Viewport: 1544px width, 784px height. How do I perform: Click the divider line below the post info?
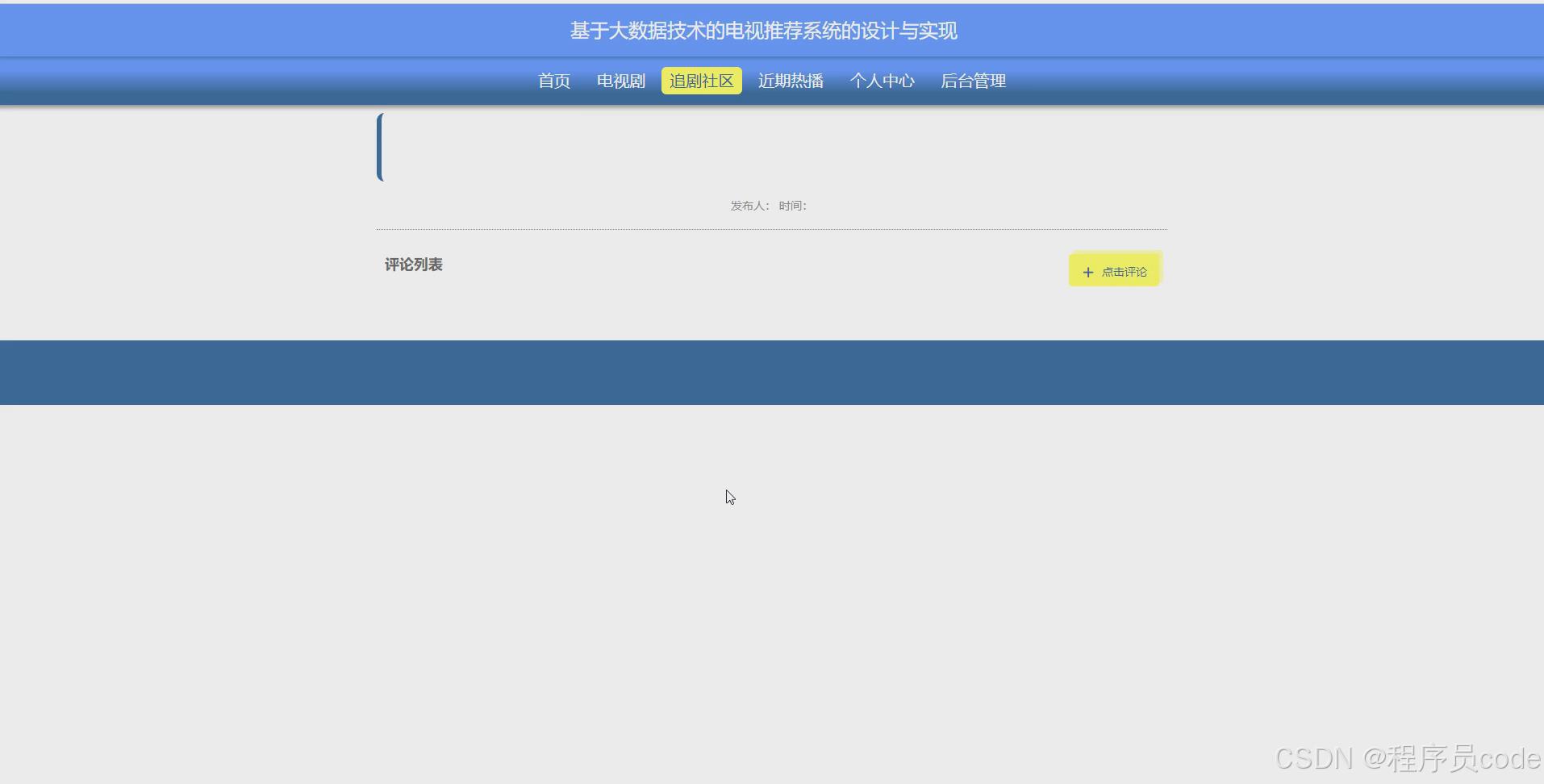click(769, 227)
